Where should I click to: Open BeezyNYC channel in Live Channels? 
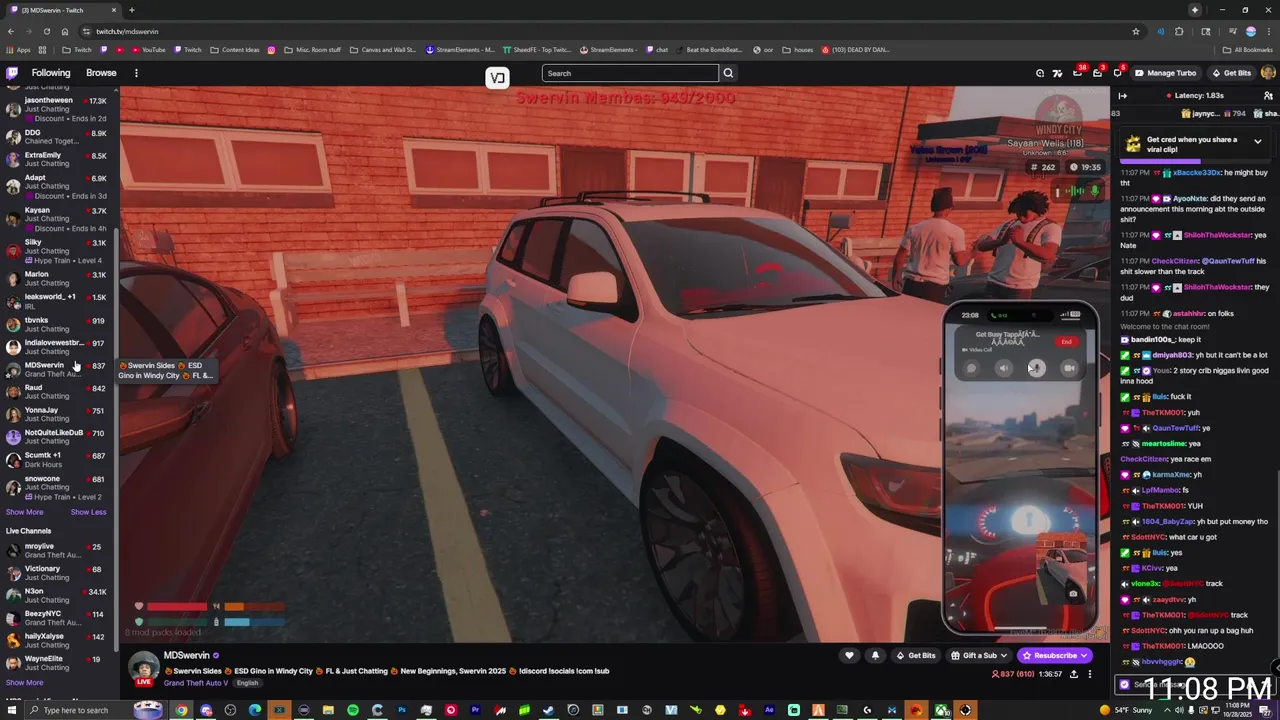[x=58, y=618]
